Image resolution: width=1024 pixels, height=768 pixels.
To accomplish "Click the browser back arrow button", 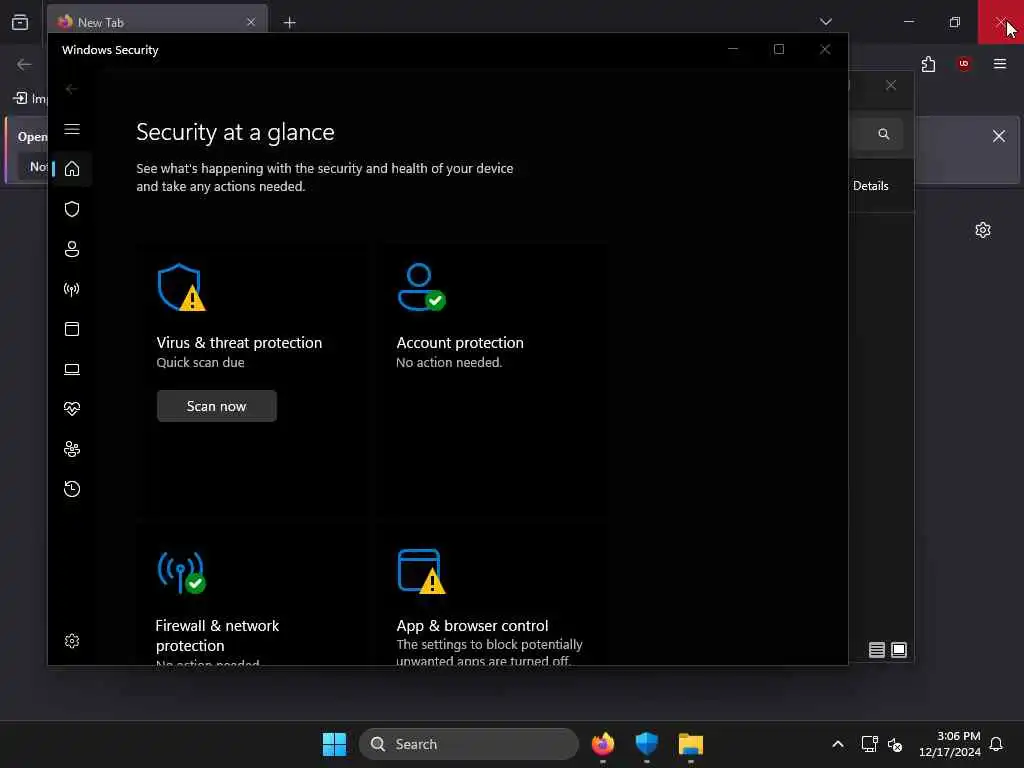I will tap(24, 64).
